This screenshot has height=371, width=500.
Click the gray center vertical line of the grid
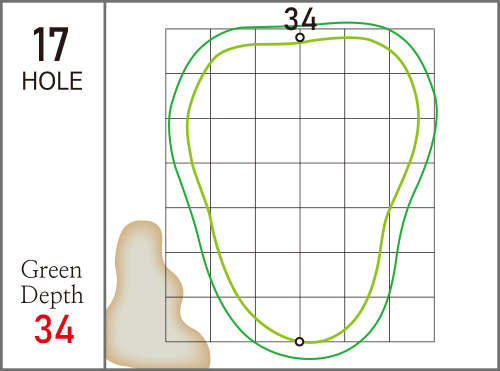pos(300,187)
